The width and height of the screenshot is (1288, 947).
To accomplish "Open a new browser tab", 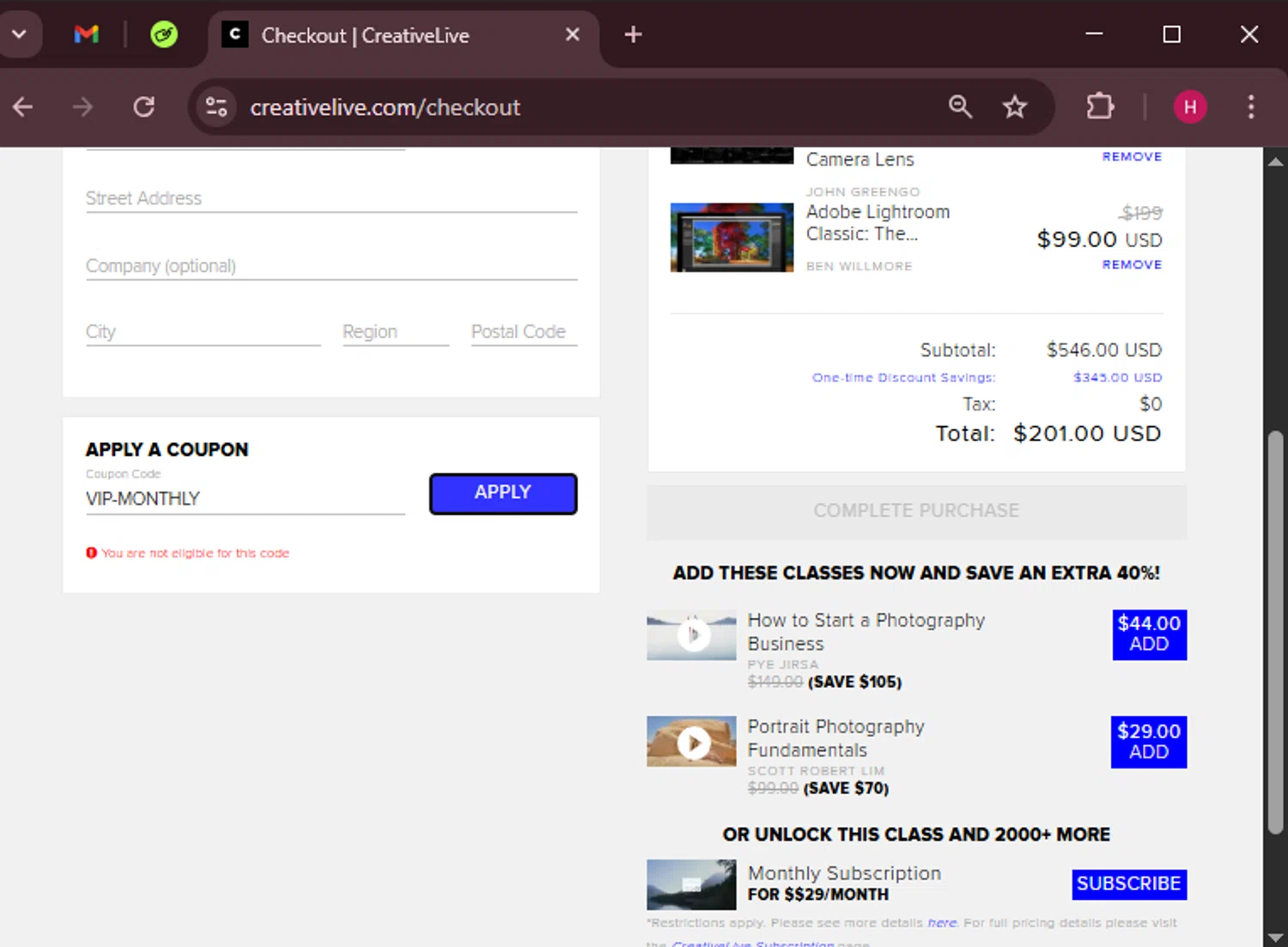I will (633, 34).
